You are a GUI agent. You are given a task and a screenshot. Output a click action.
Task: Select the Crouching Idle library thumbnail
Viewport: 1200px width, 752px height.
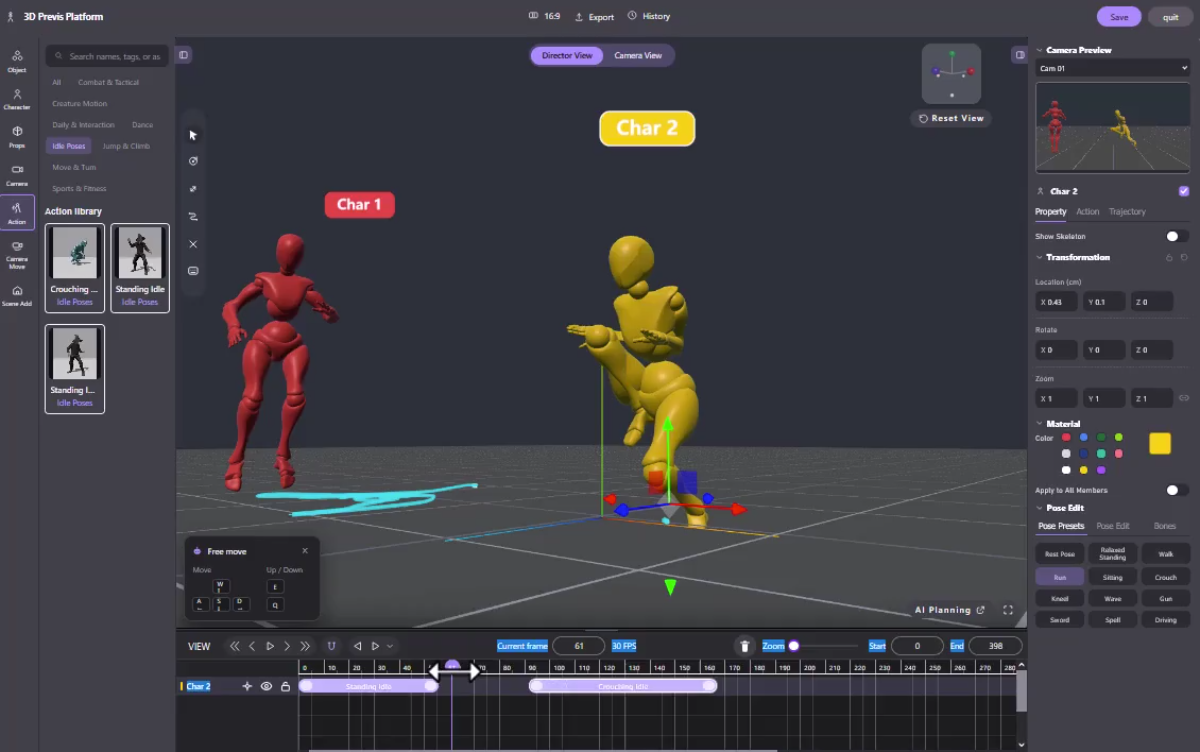click(x=75, y=268)
